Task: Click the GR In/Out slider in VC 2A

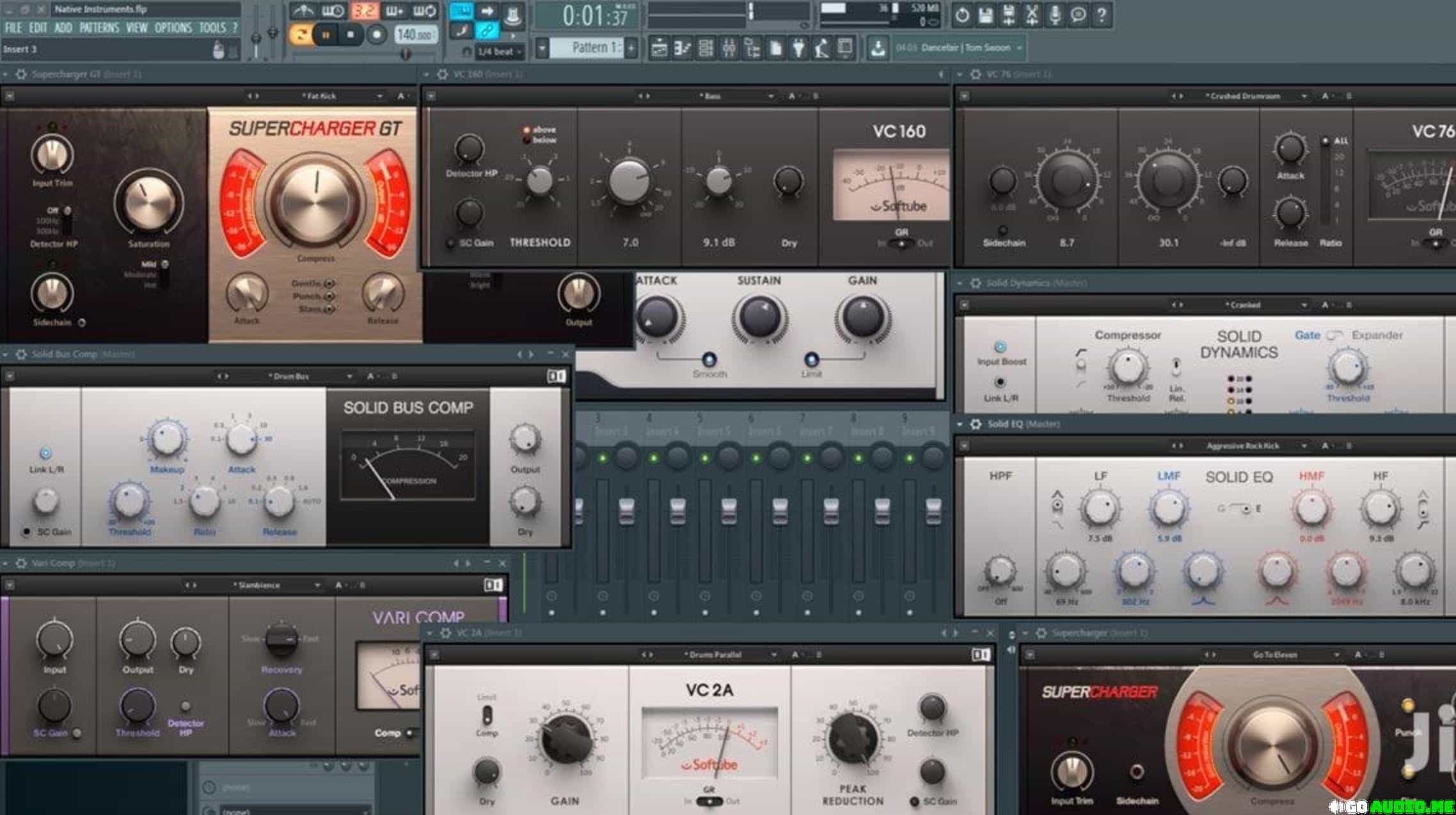Action: click(709, 802)
